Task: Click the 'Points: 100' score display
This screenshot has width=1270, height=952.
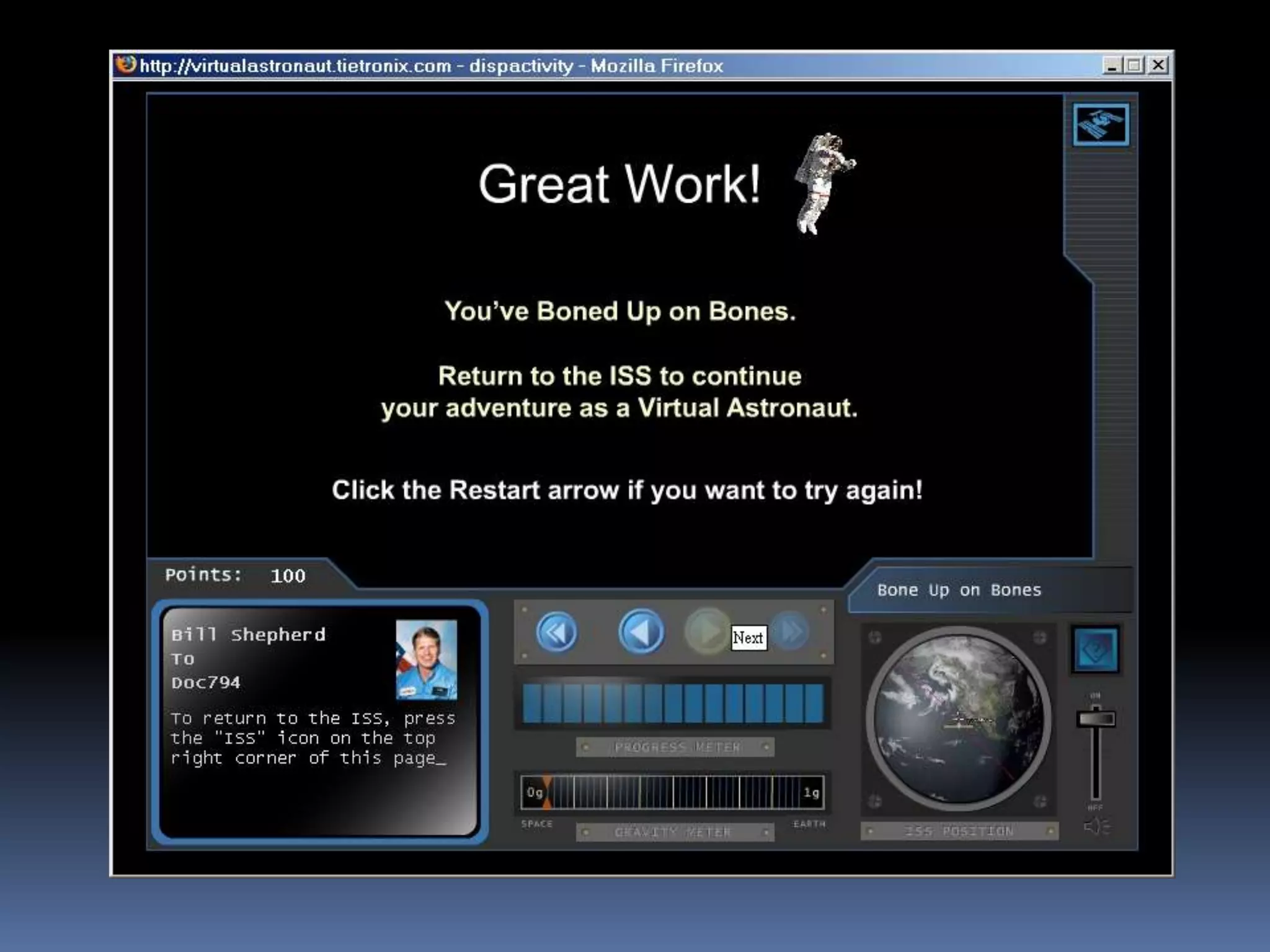Action: point(235,575)
